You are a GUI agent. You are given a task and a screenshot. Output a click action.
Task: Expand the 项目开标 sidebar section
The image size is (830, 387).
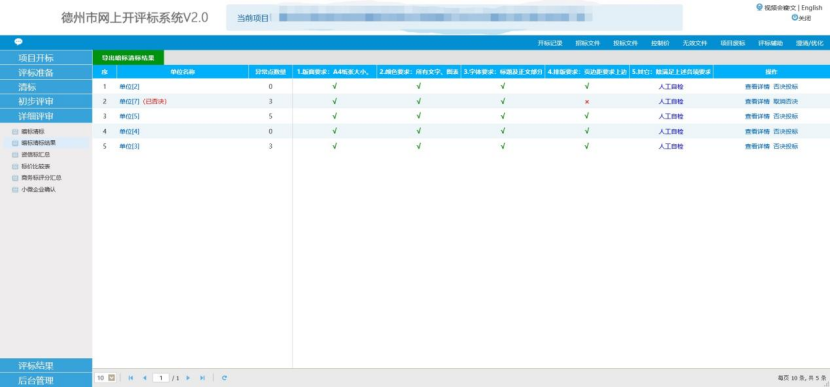point(46,58)
